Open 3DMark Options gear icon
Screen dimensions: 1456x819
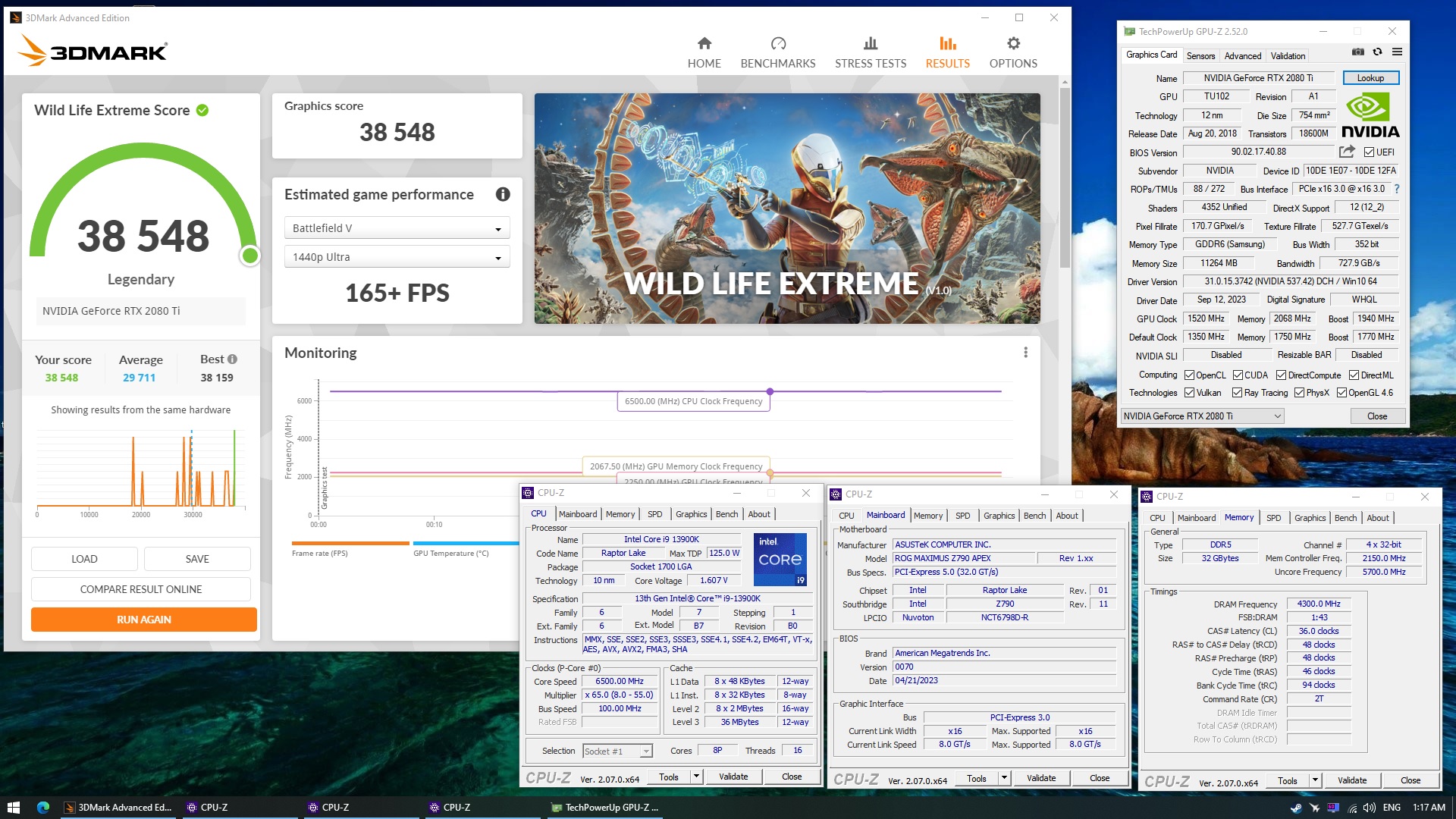pyautogui.click(x=1013, y=43)
